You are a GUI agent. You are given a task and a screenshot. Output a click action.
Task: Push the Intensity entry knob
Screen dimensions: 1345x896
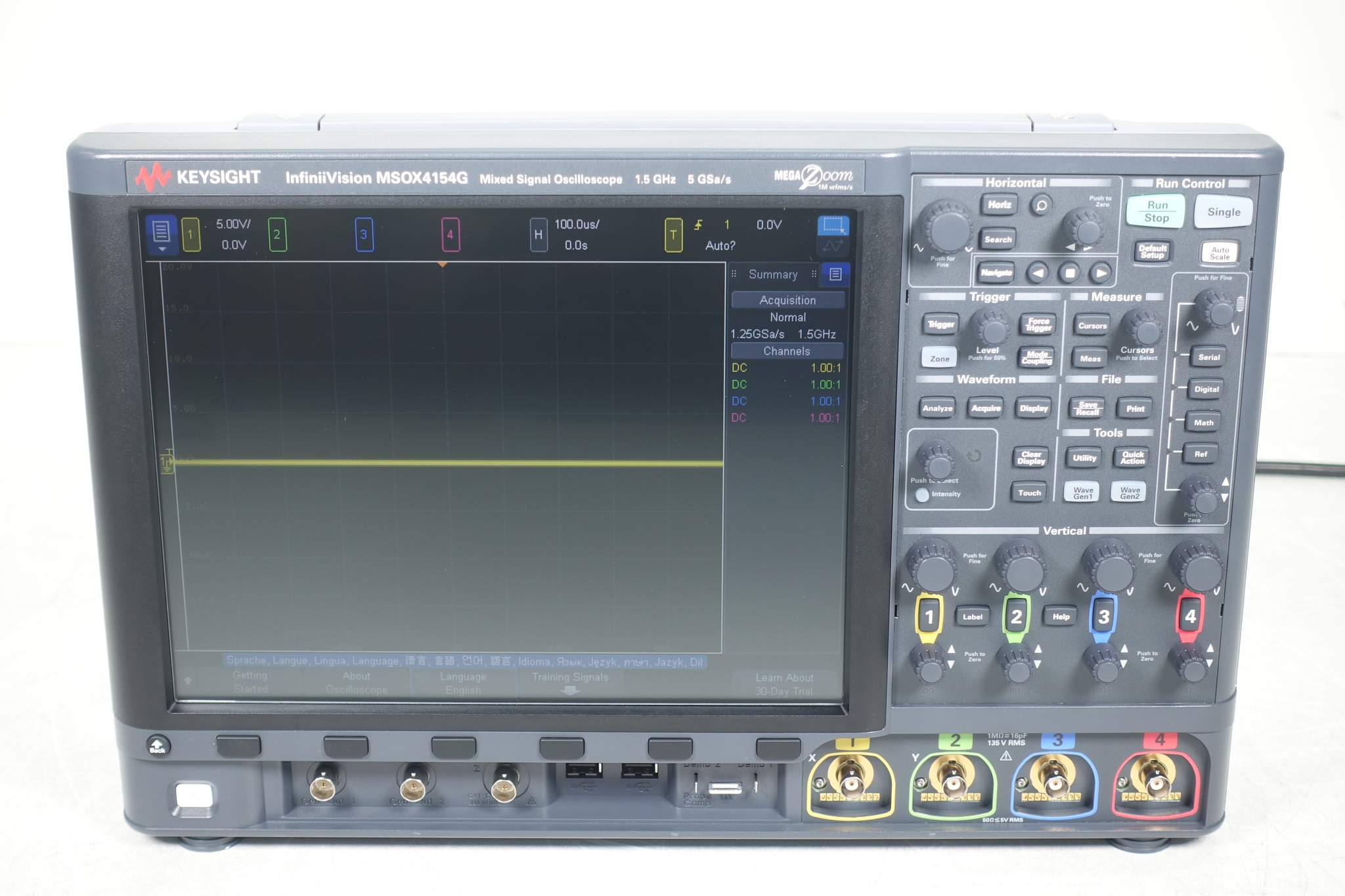[937, 461]
